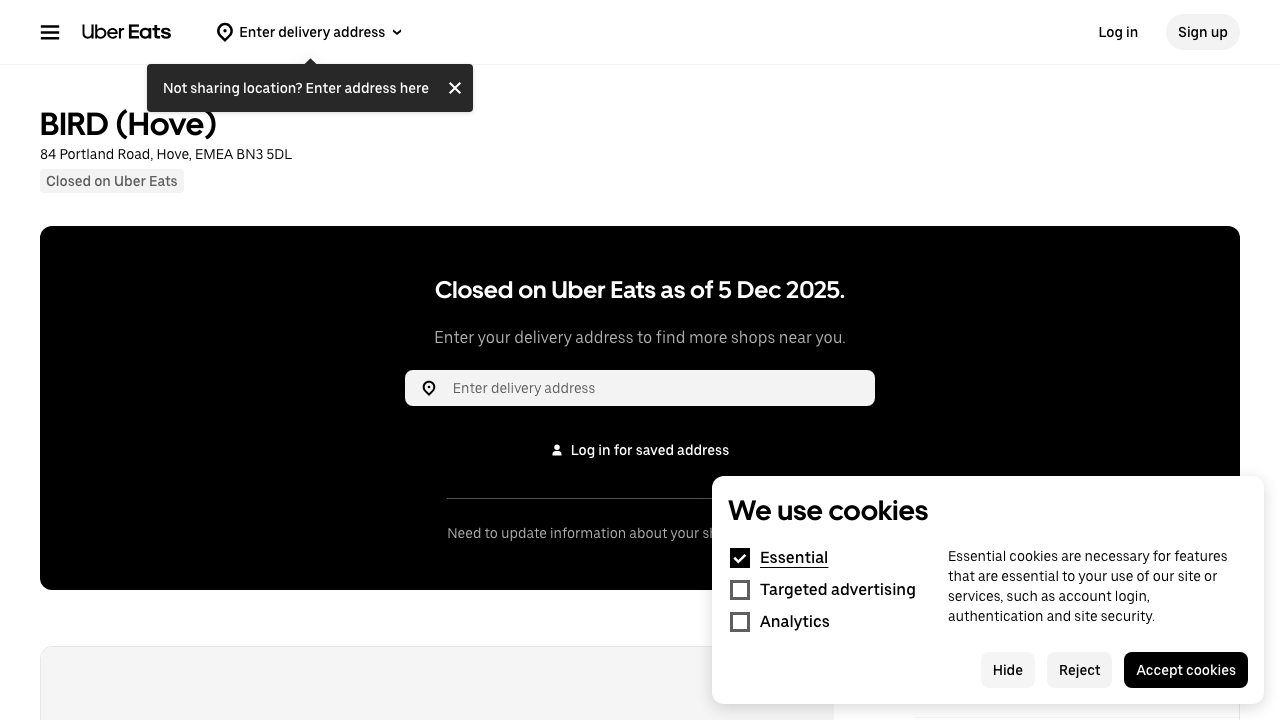1280x720 pixels.
Task: Click Log in in the header
Action: tap(1118, 32)
